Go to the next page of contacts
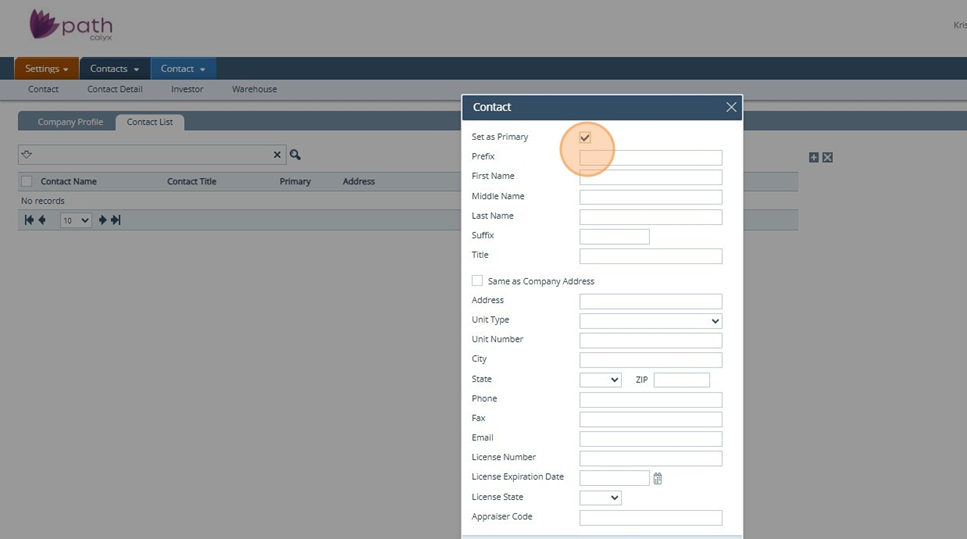The width and height of the screenshot is (967, 539). tap(102, 220)
